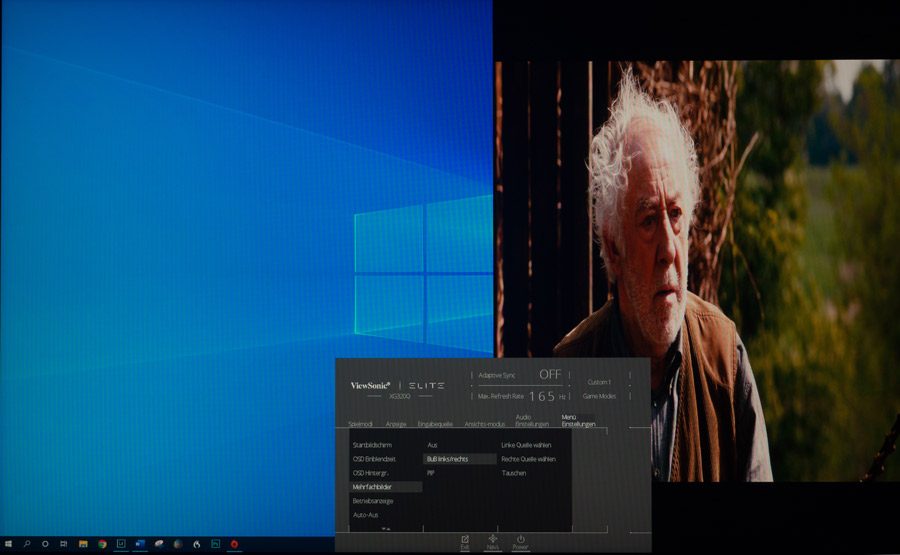Select the Menü Einstellungen tab
The image size is (900, 555).
coord(578,420)
